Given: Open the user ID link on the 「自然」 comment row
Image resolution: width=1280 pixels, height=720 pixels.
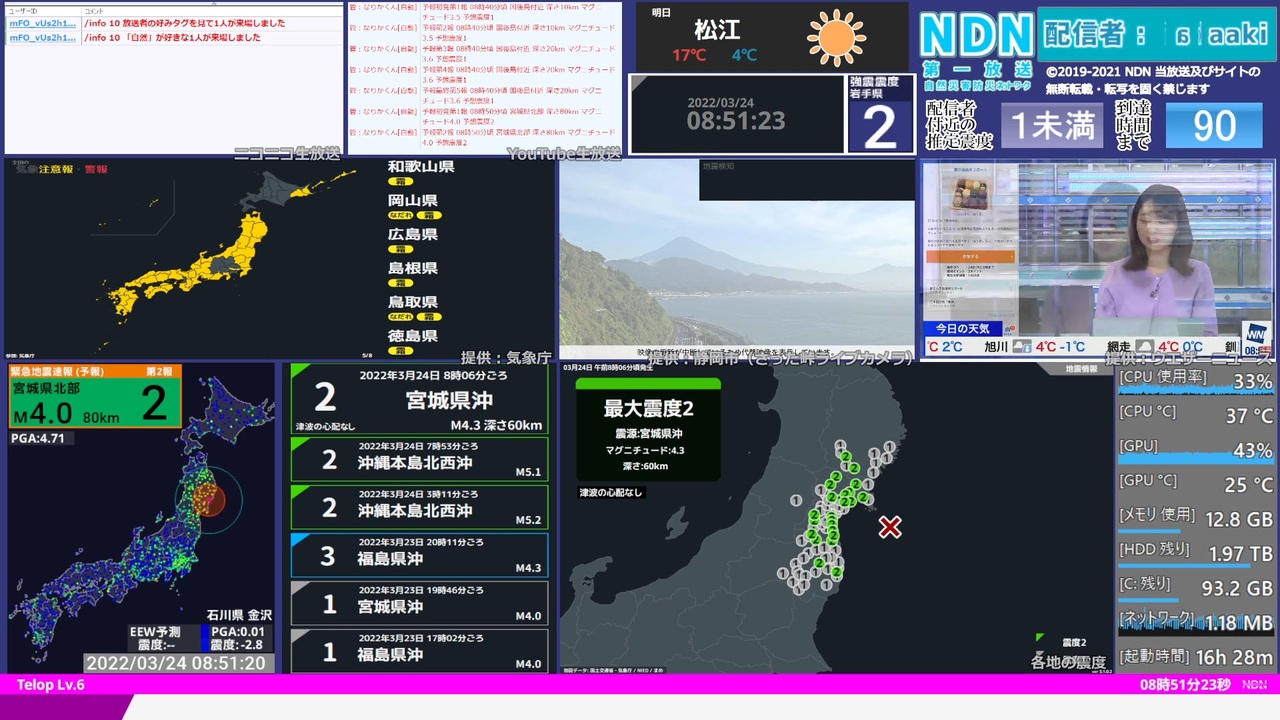Looking at the screenshot, I should [x=42, y=38].
